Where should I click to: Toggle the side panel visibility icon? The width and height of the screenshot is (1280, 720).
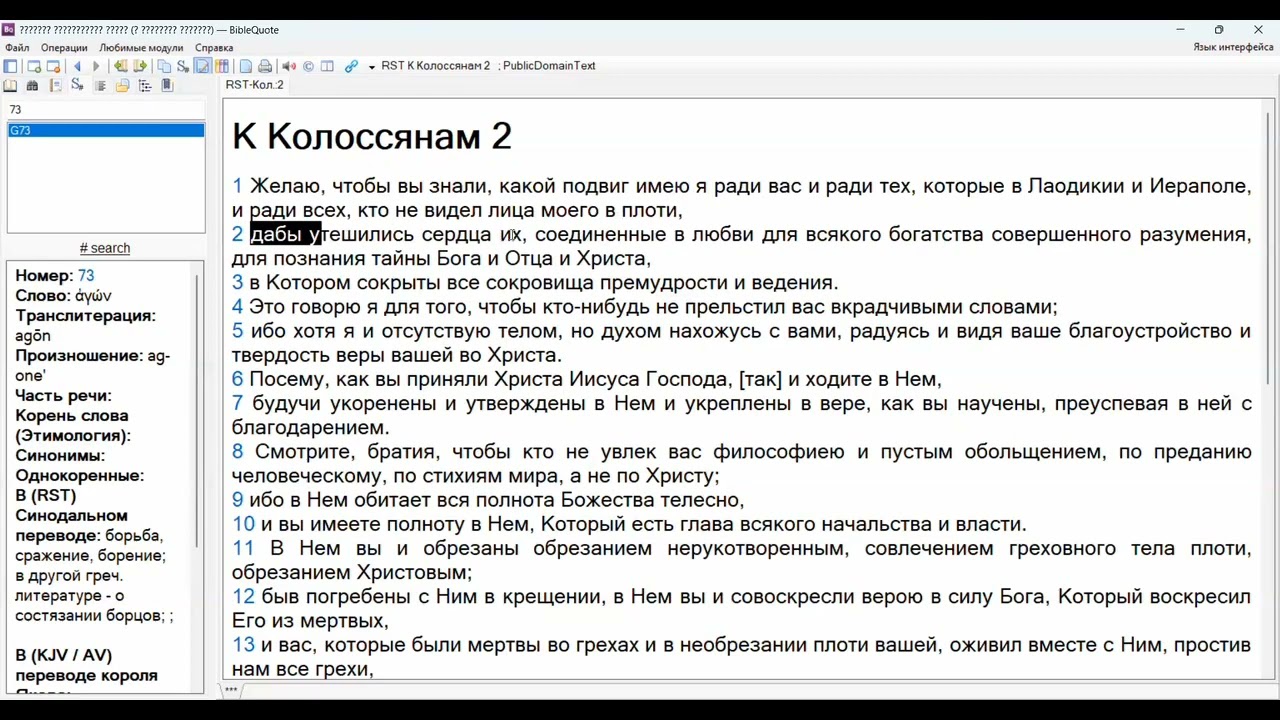click(10, 66)
